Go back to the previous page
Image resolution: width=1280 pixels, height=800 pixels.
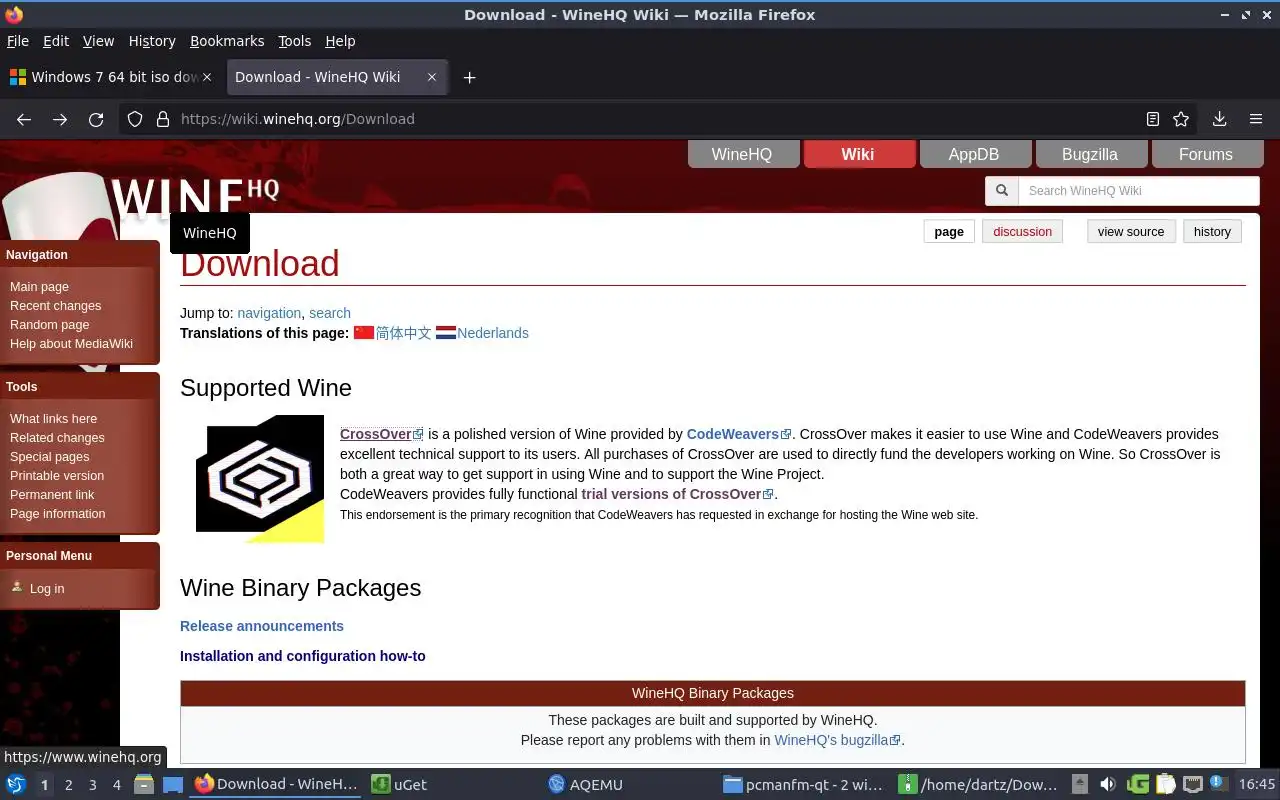pyautogui.click(x=24, y=119)
